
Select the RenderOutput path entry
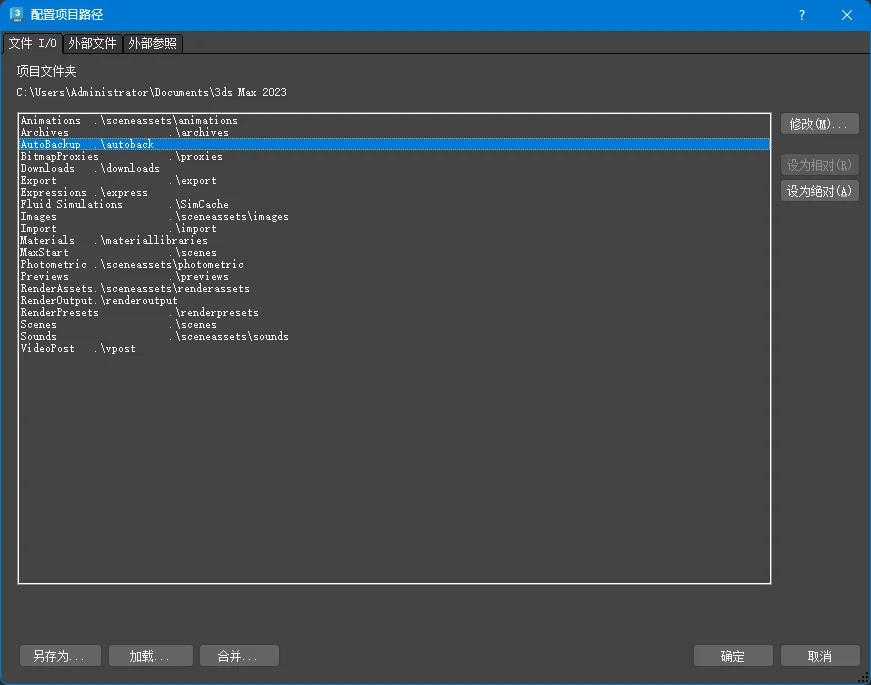99,301
